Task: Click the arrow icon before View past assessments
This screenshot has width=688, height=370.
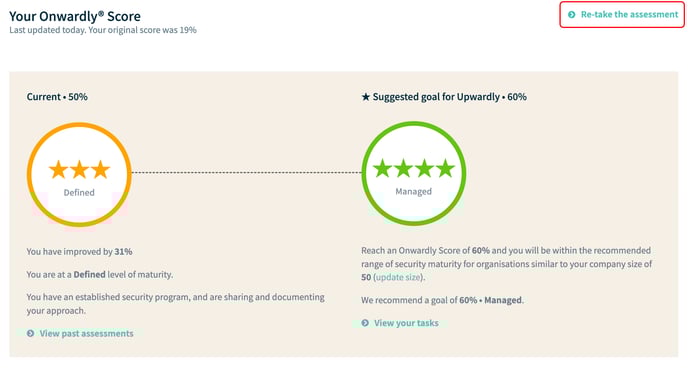Action: point(30,333)
